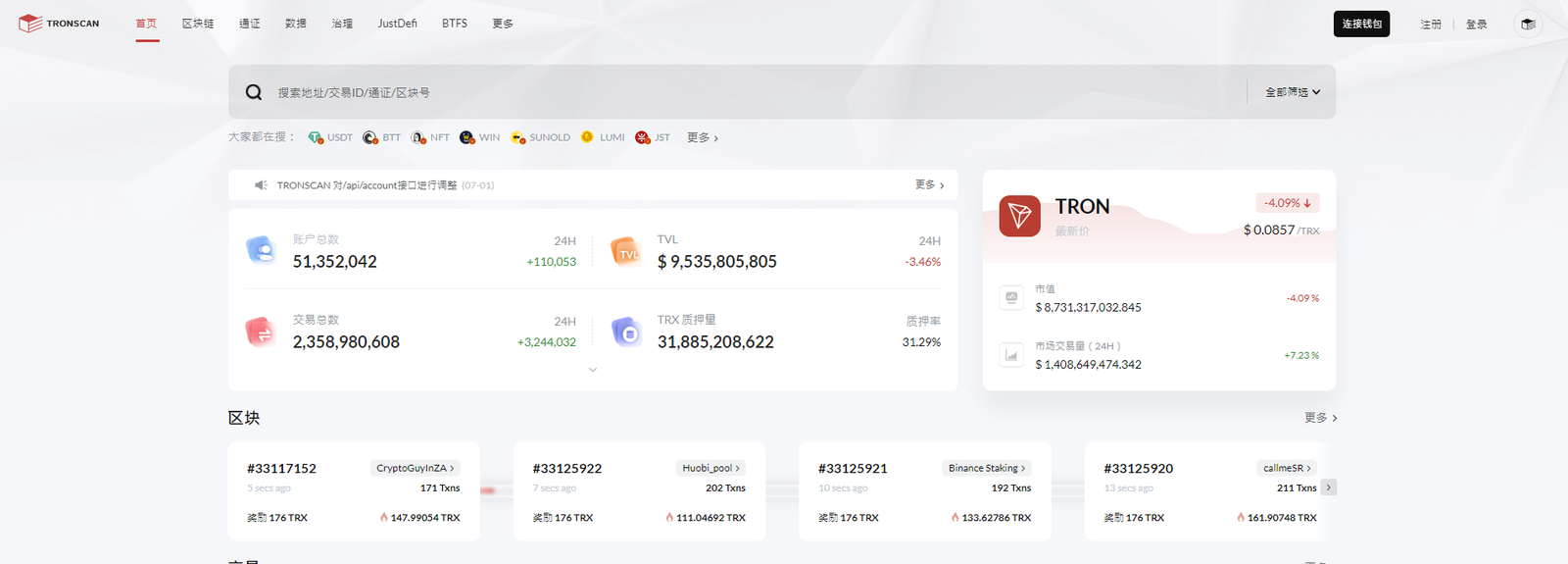The width and height of the screenshot is (1568, 564).
Task: Open the JustDefi menu item
Action: pyautogui.click(x=397, y=24)
